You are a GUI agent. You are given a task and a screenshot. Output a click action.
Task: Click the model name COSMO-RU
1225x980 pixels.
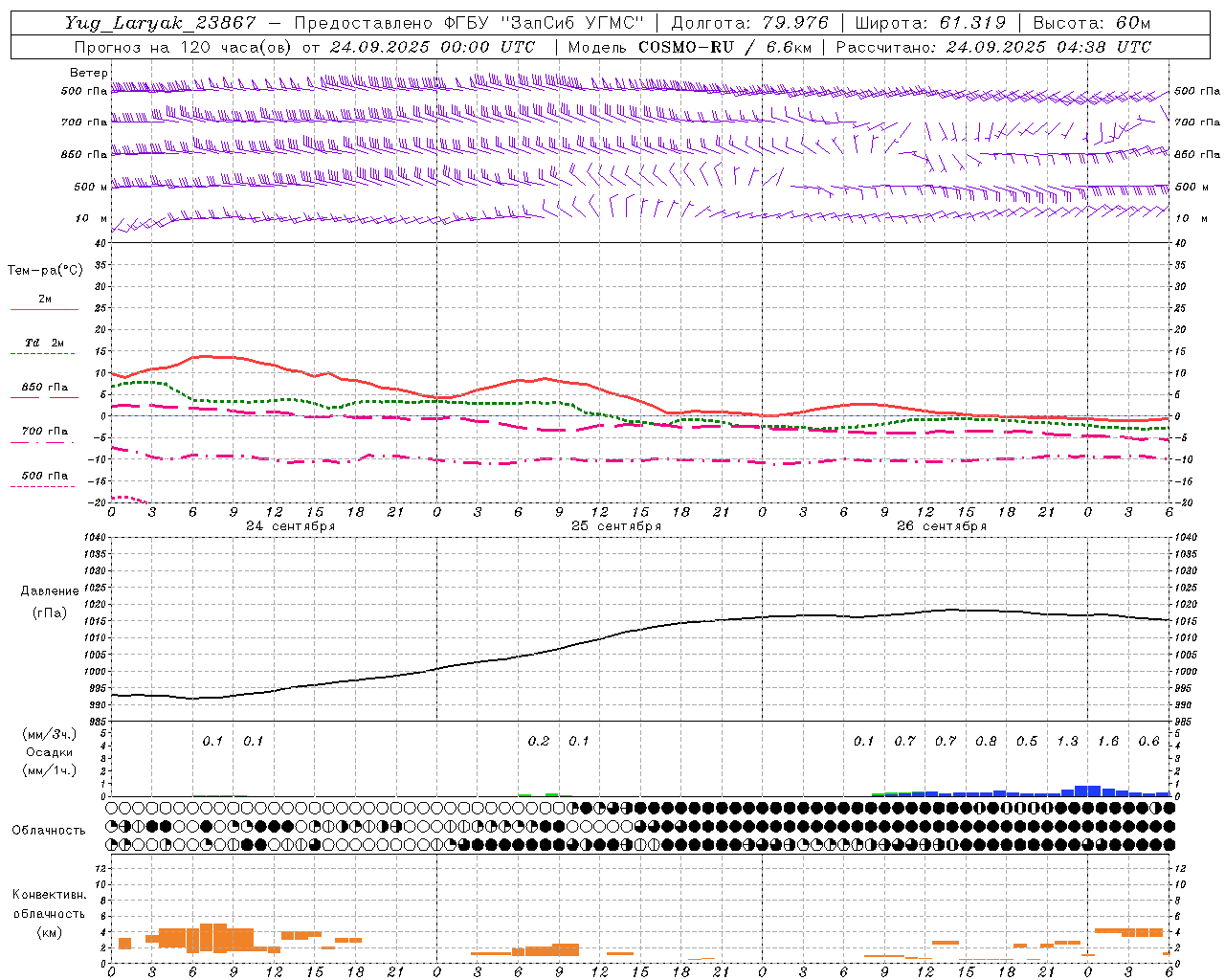(686, 47)
